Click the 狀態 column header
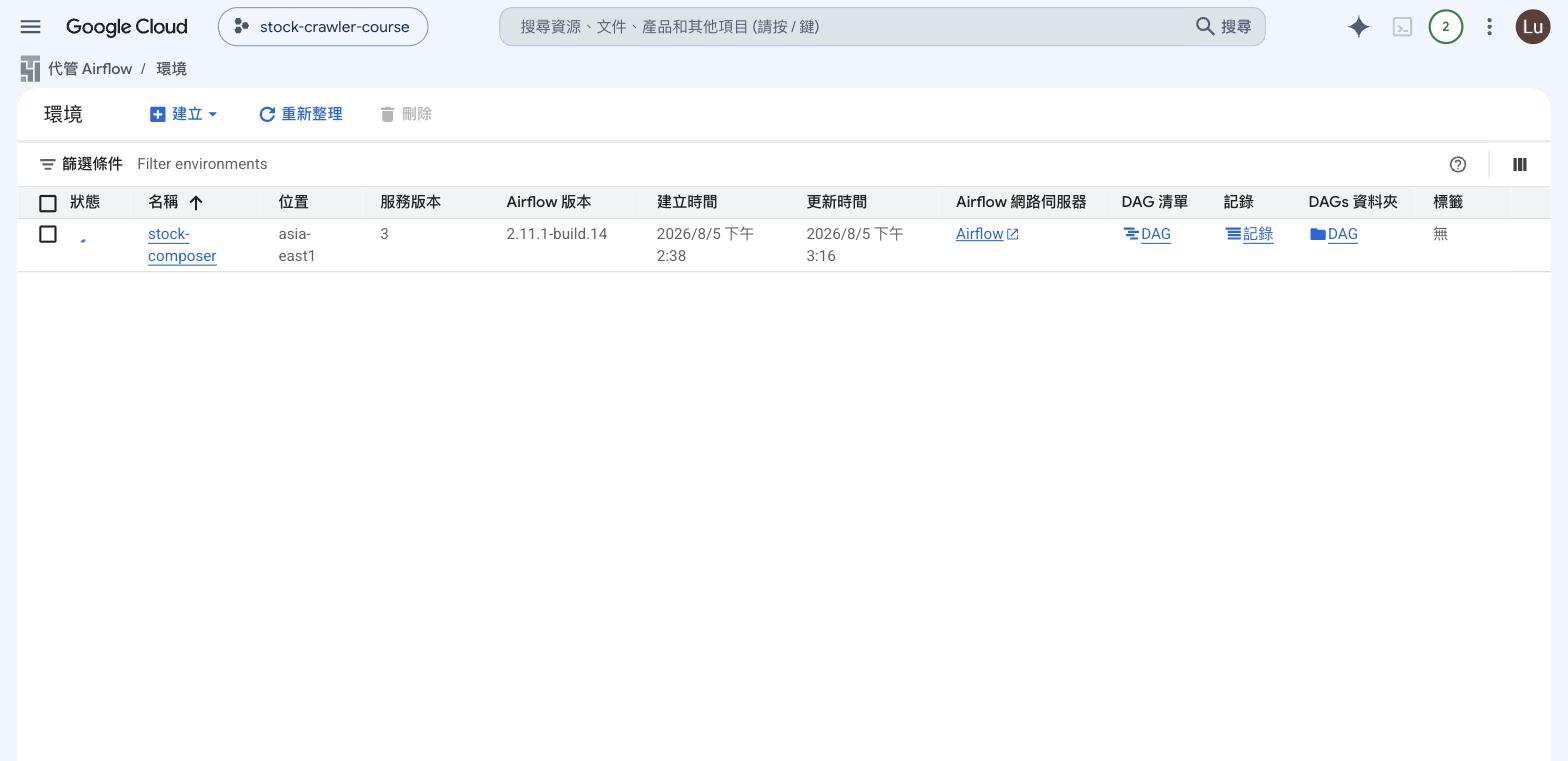Viewport: 1568px width, 761px height. pos(85,202)
